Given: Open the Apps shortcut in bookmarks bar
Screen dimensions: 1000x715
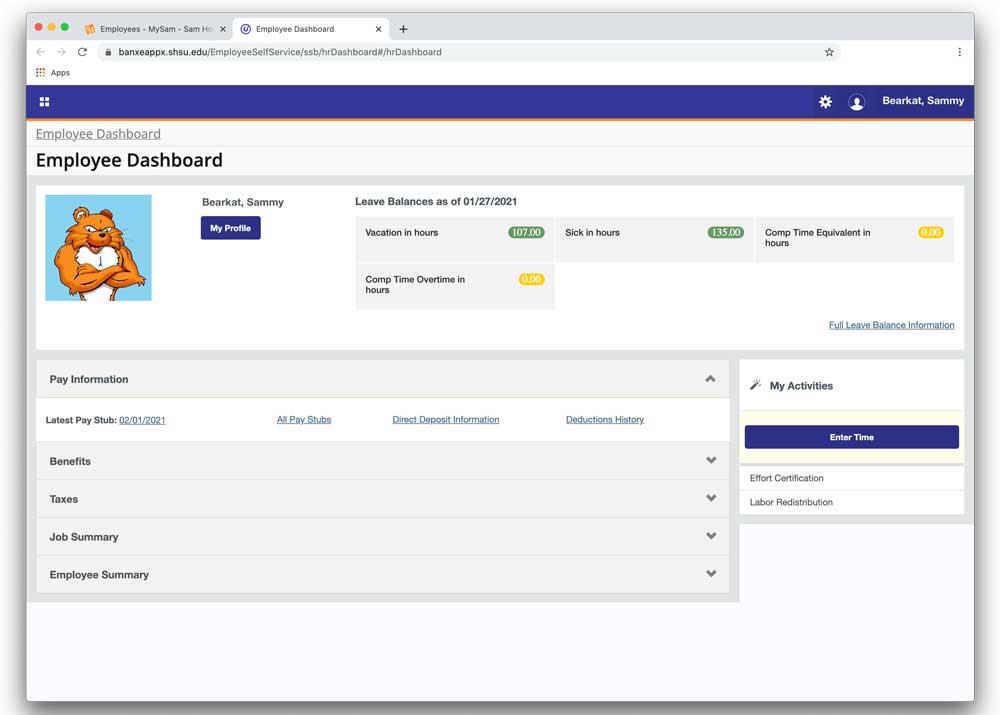Looking at the screenshot, I should 52,72.
